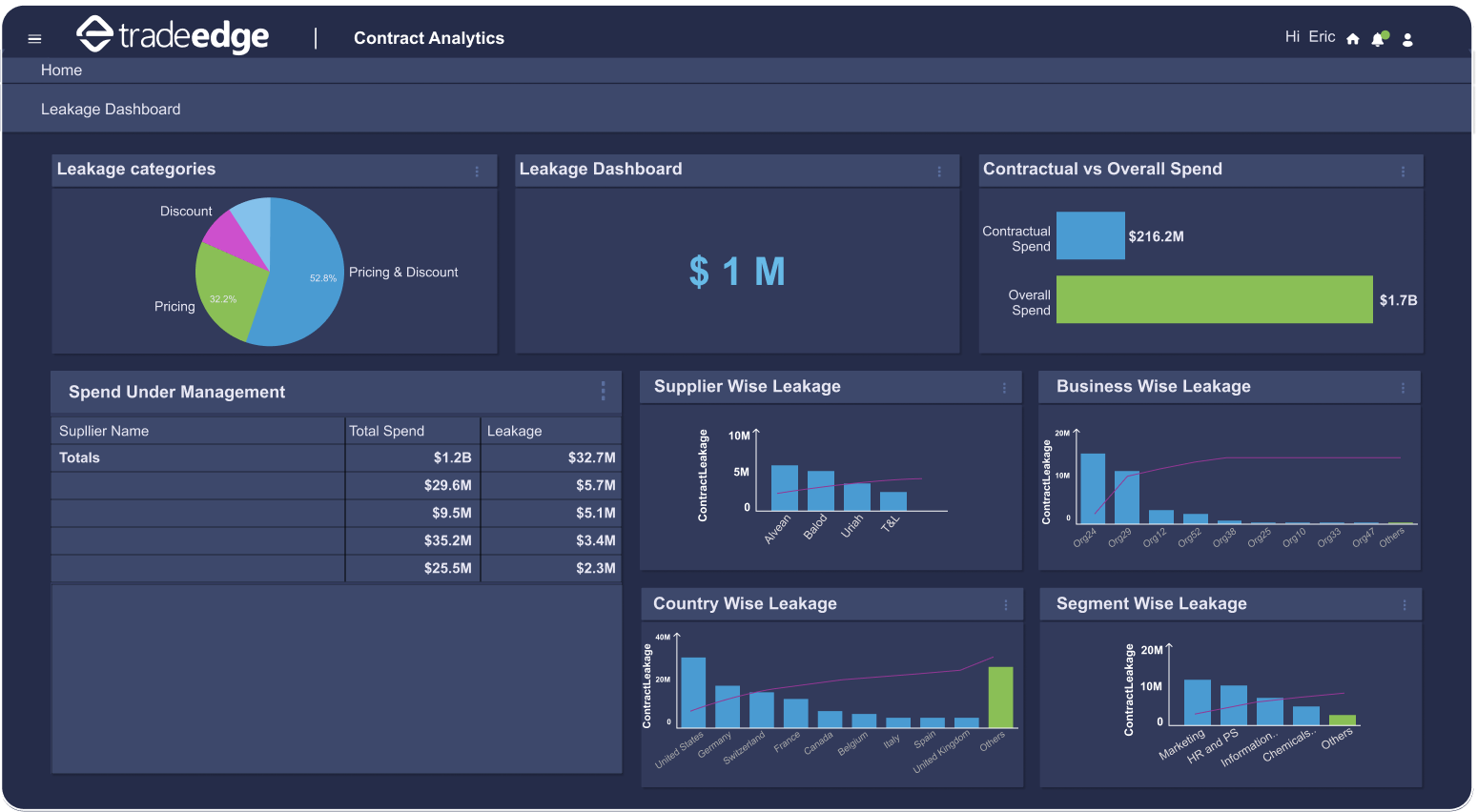Image resolution: width=1477 pixels, height=812 pixels.
Task: Open the notifications bell
Action: coord(1378,39)
